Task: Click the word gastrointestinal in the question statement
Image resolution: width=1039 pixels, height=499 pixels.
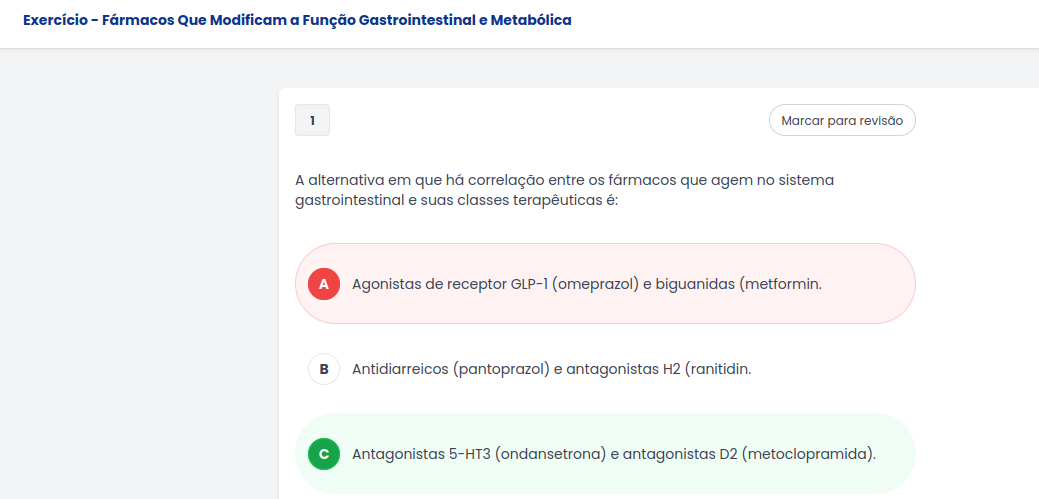Action: click(x=353, y=200)
